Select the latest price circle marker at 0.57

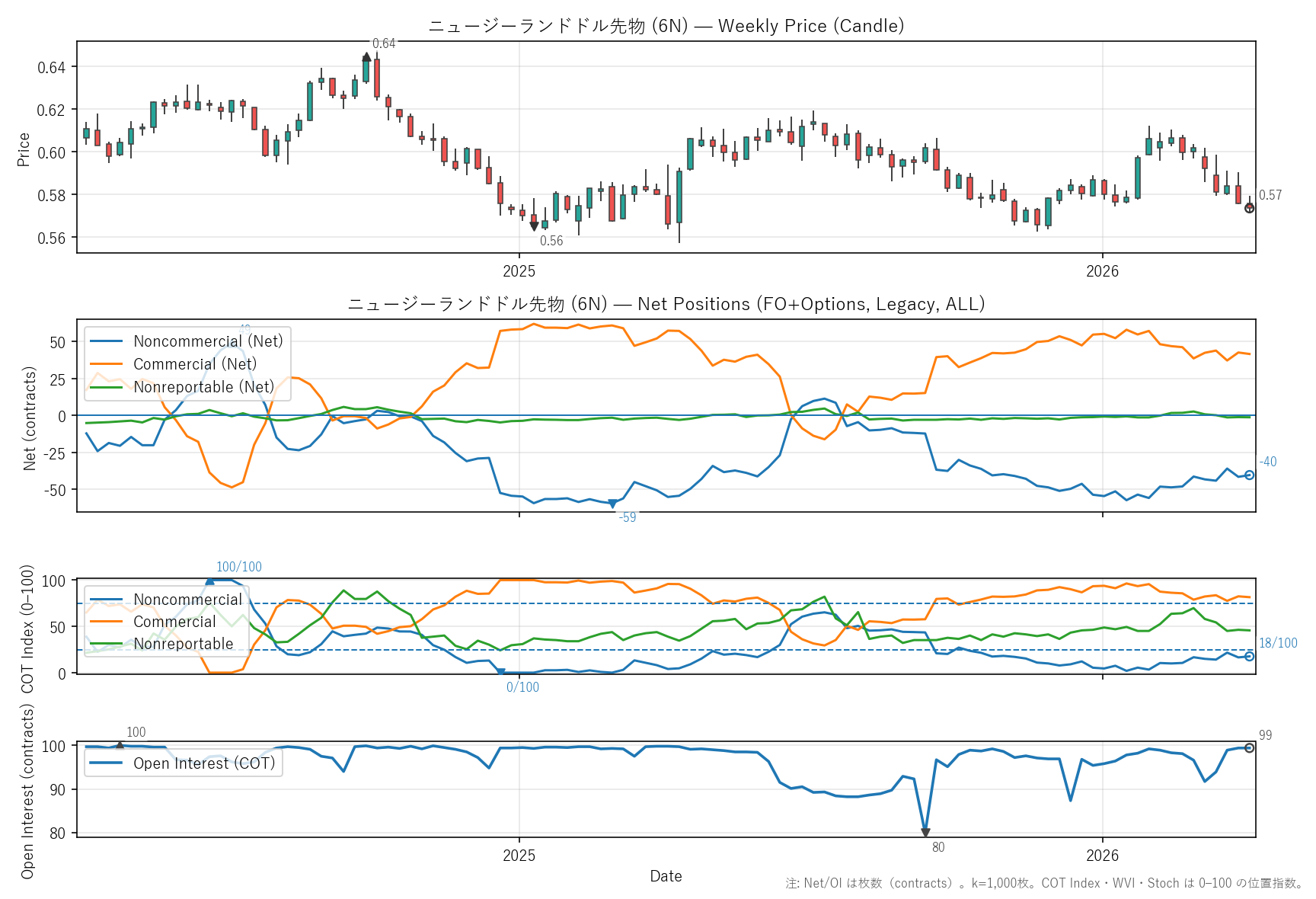coord(1249,208)
